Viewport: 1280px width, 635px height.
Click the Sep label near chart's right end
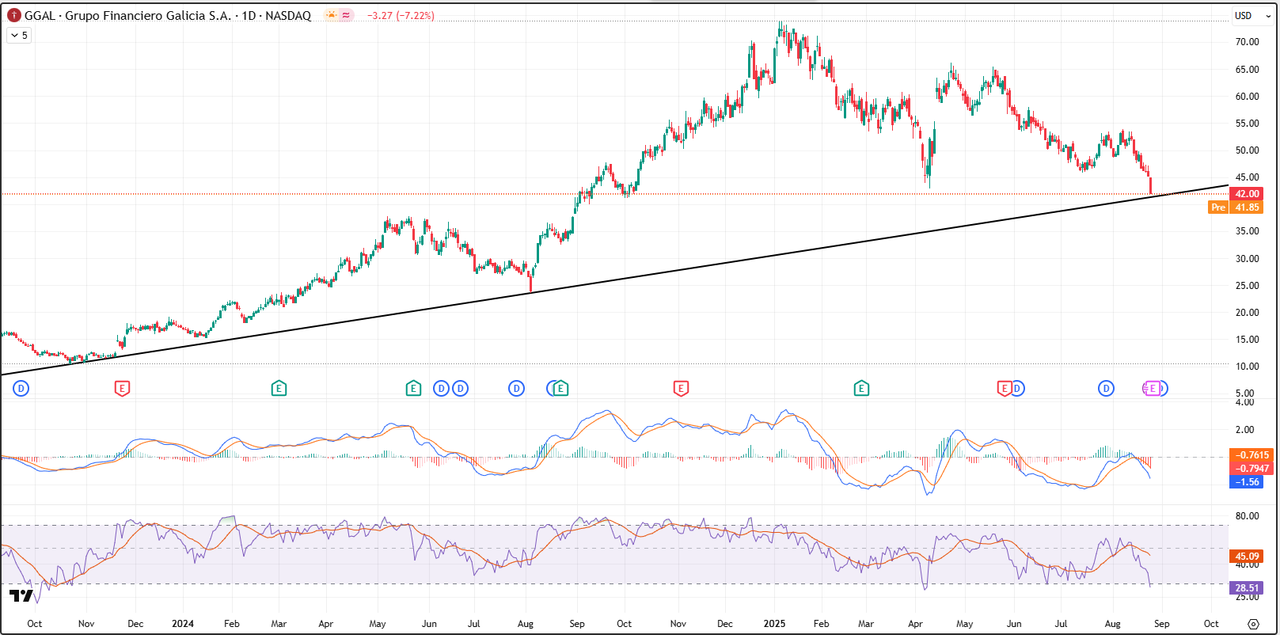click(x=1162, y=622)
